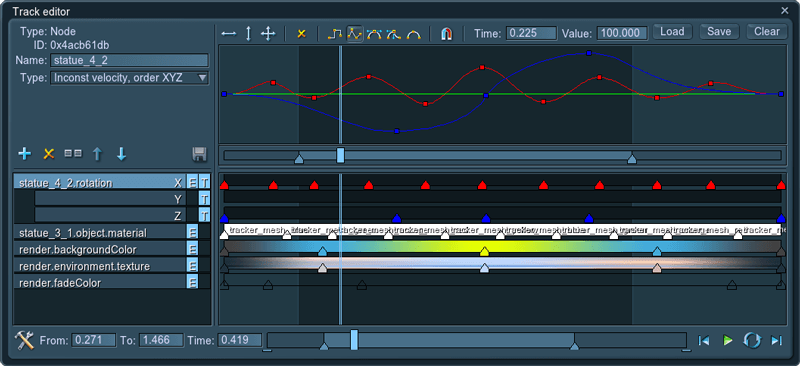Toggle the E button on statue_3_1.object.material
The image size is (800, 366).
tap(192, 233)
